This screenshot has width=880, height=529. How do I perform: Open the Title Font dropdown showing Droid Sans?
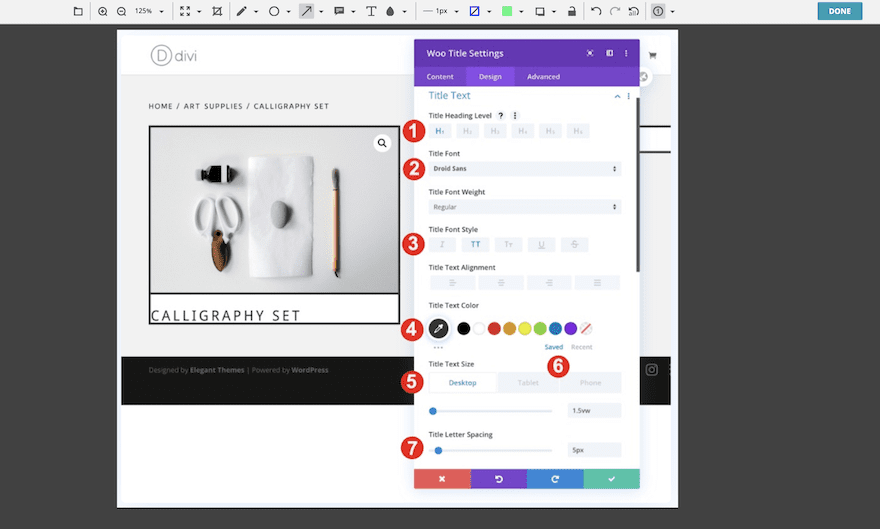pyautogui.click(x=524, y=169)
